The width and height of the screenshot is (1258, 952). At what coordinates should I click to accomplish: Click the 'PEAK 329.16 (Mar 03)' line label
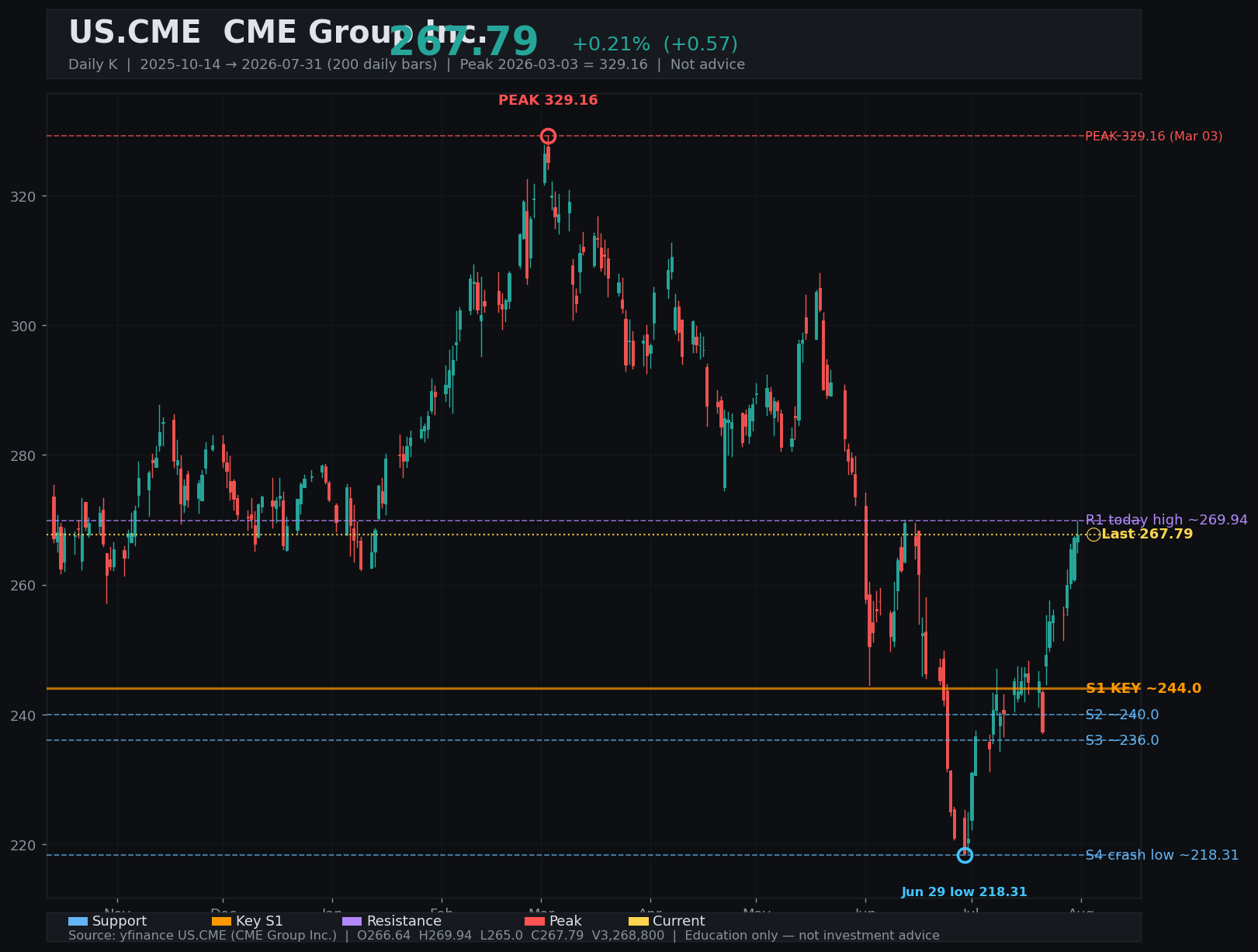tap(1153, 137)
